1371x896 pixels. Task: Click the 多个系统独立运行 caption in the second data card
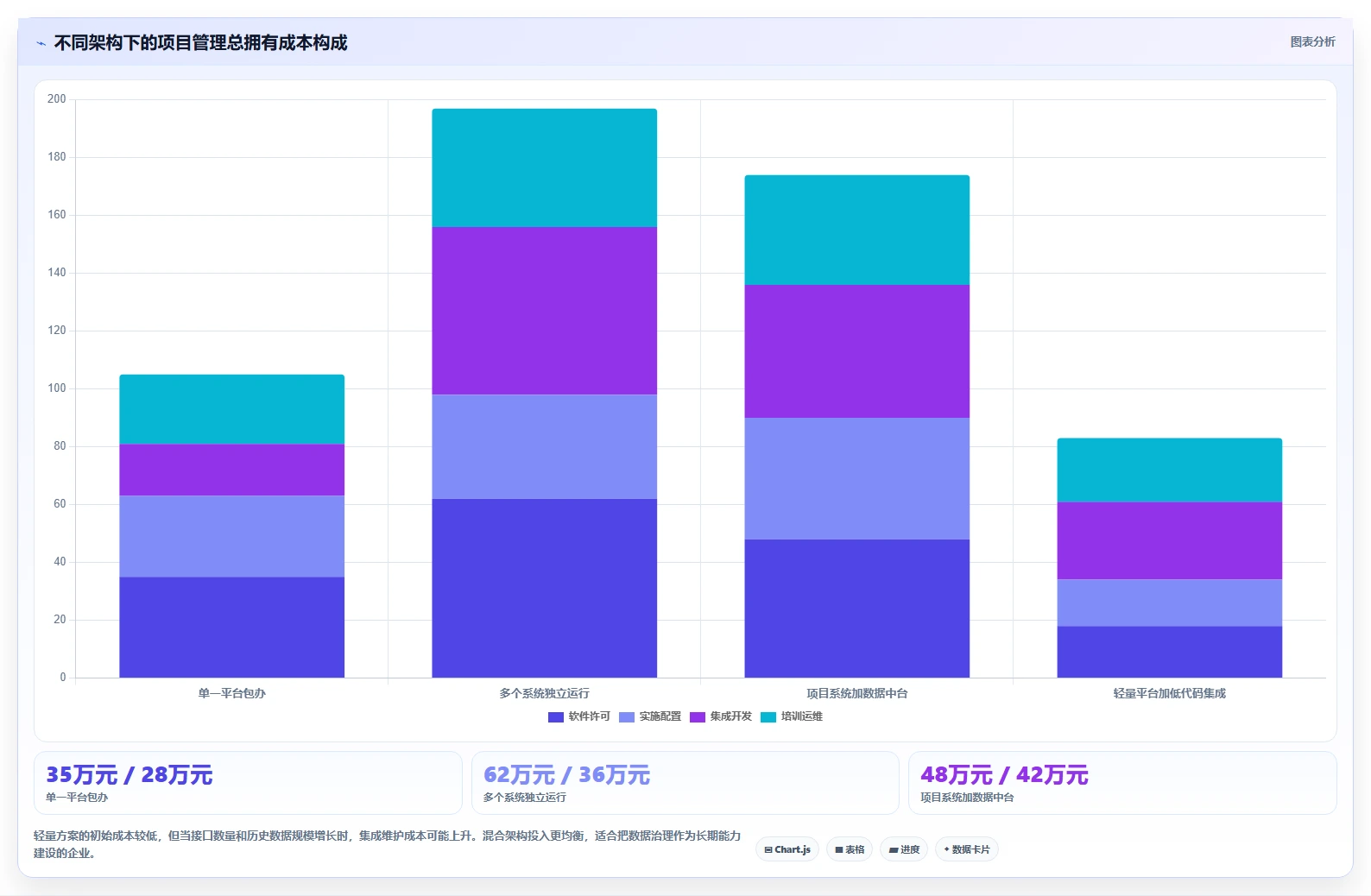click(x=525, y=798)
